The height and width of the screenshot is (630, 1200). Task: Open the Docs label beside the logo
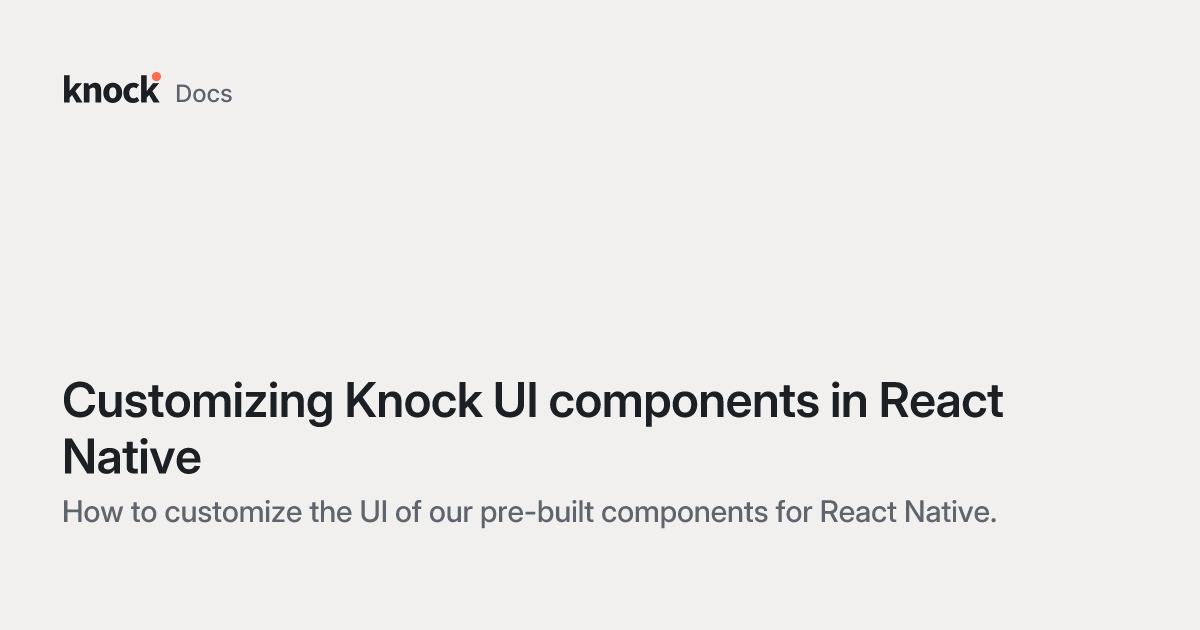[x=204, y=94]
